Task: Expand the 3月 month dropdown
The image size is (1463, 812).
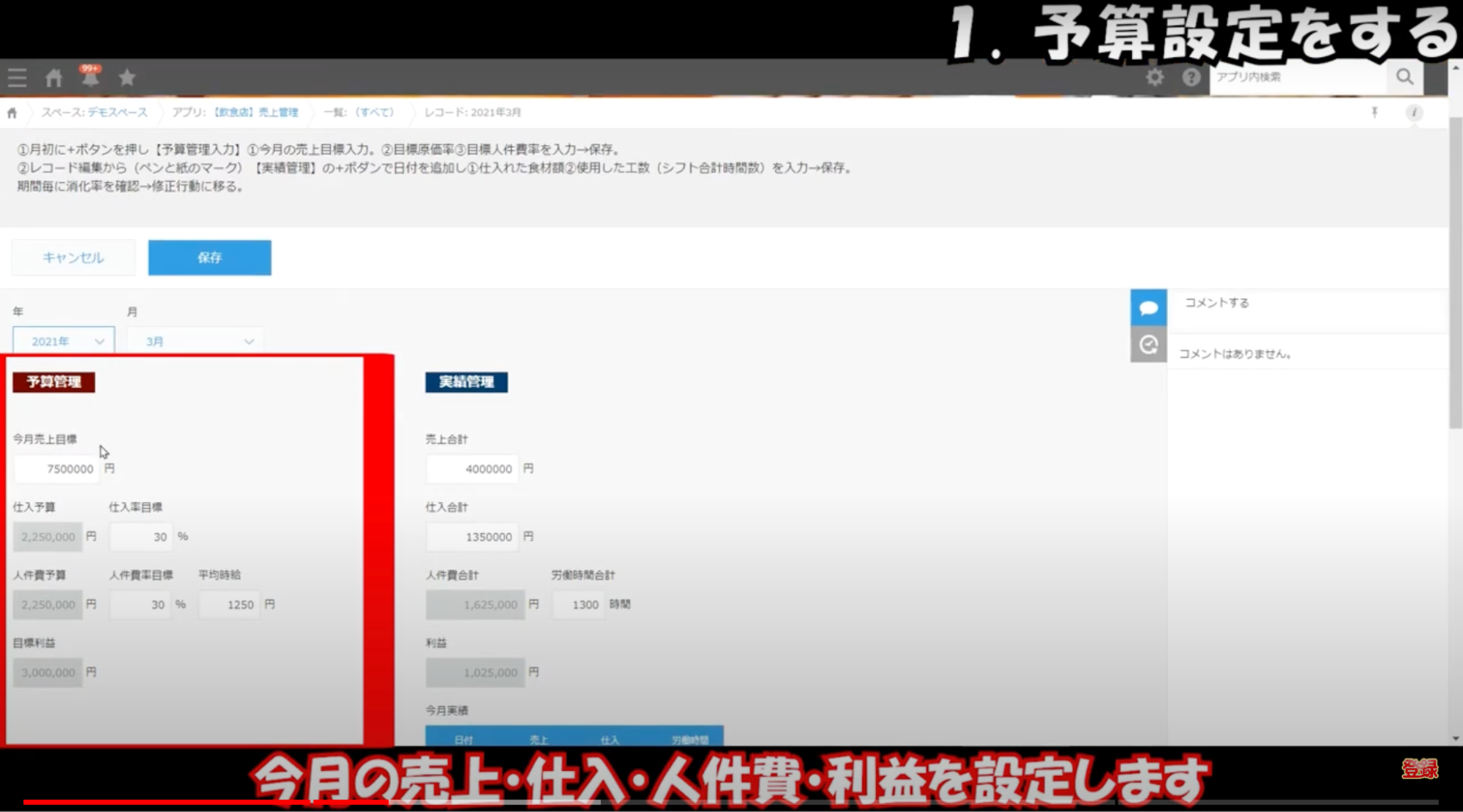Action: pyautogui.click(x=195, y=341)
